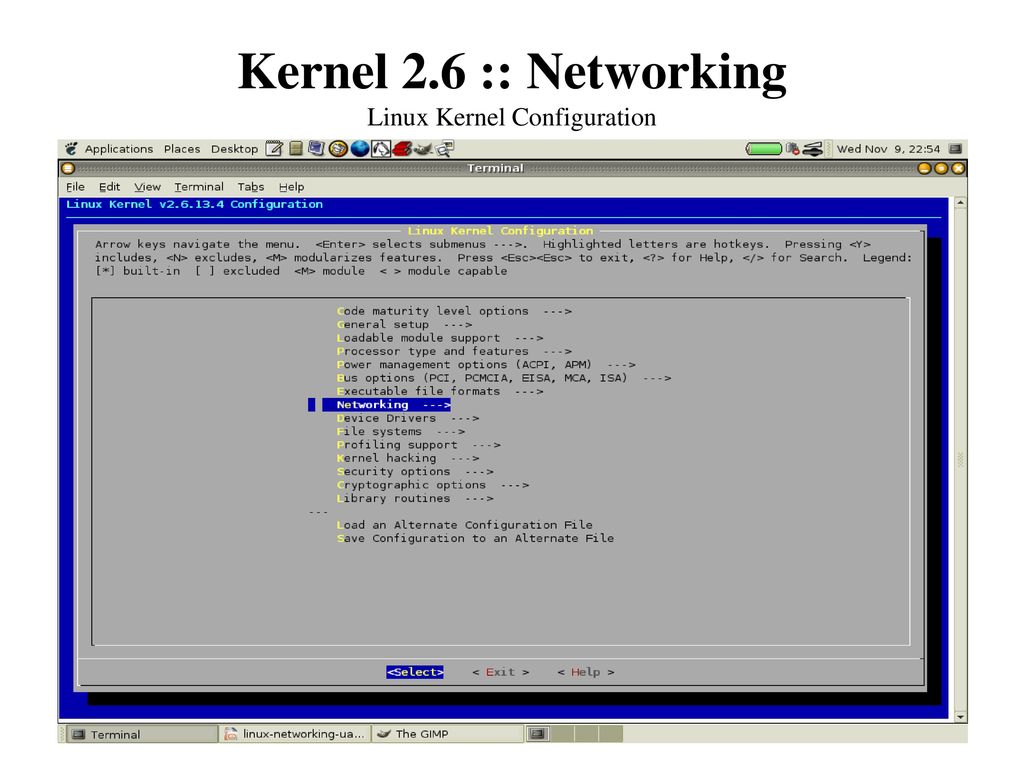
Task: Click the Exit button
Action: [500, 672]
